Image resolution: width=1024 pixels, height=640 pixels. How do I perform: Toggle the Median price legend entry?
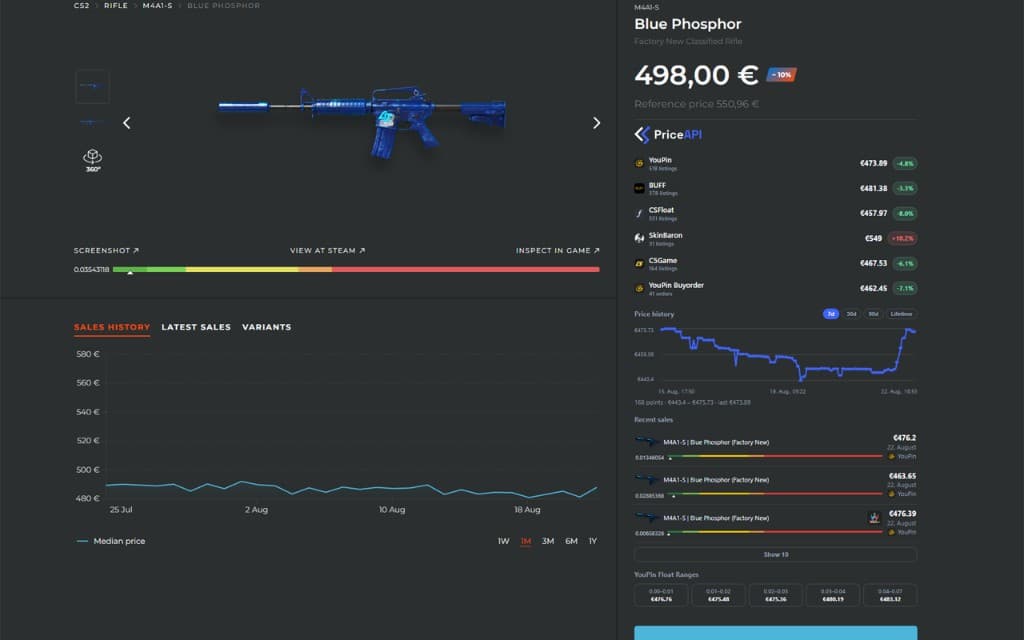pyautogui.click(x=111, y=541)
